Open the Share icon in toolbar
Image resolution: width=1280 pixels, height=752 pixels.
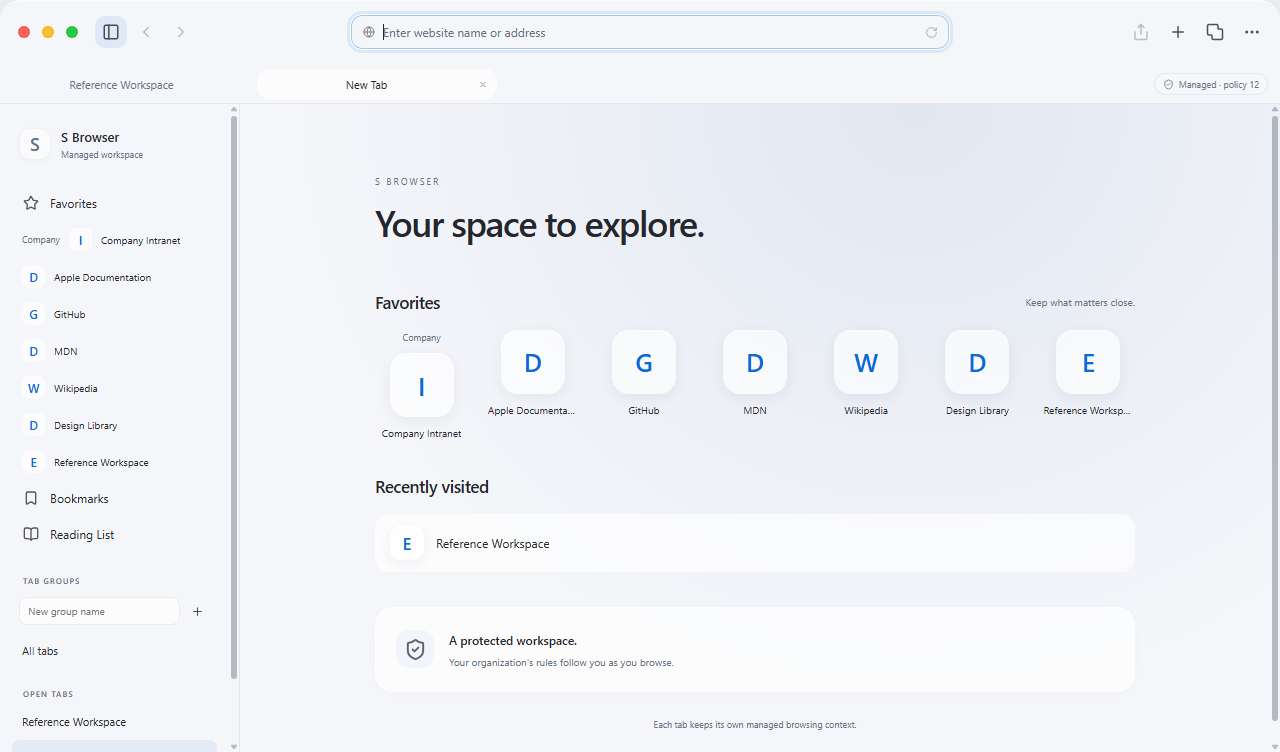[x=1141, y=32]
